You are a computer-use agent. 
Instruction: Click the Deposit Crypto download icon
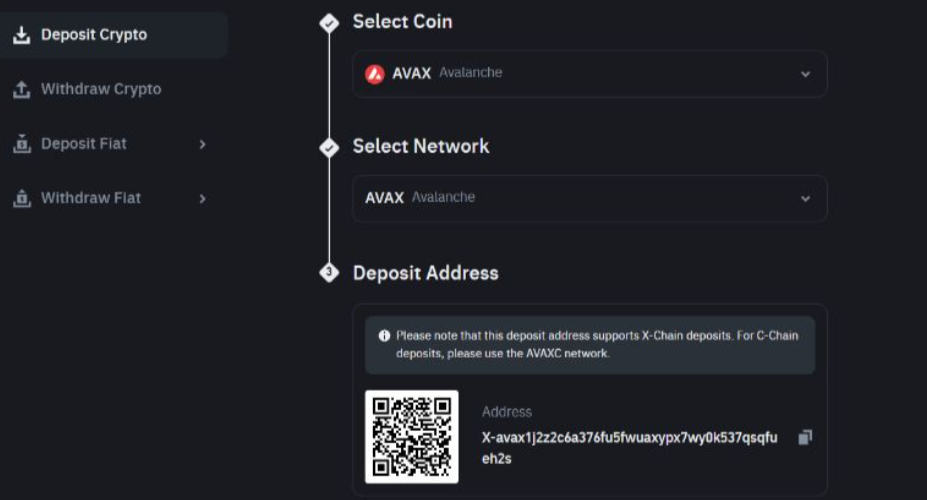point(21,35)
